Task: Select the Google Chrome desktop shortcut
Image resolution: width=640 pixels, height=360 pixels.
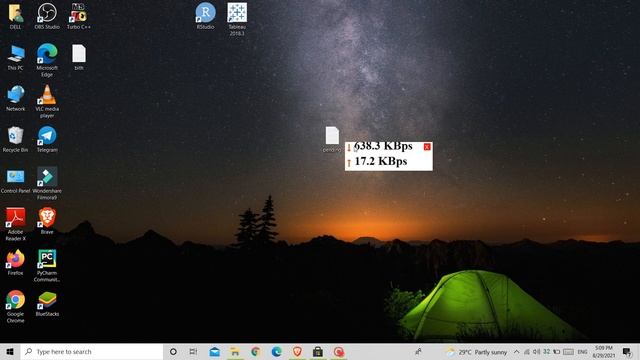Action: pos(16,307)
